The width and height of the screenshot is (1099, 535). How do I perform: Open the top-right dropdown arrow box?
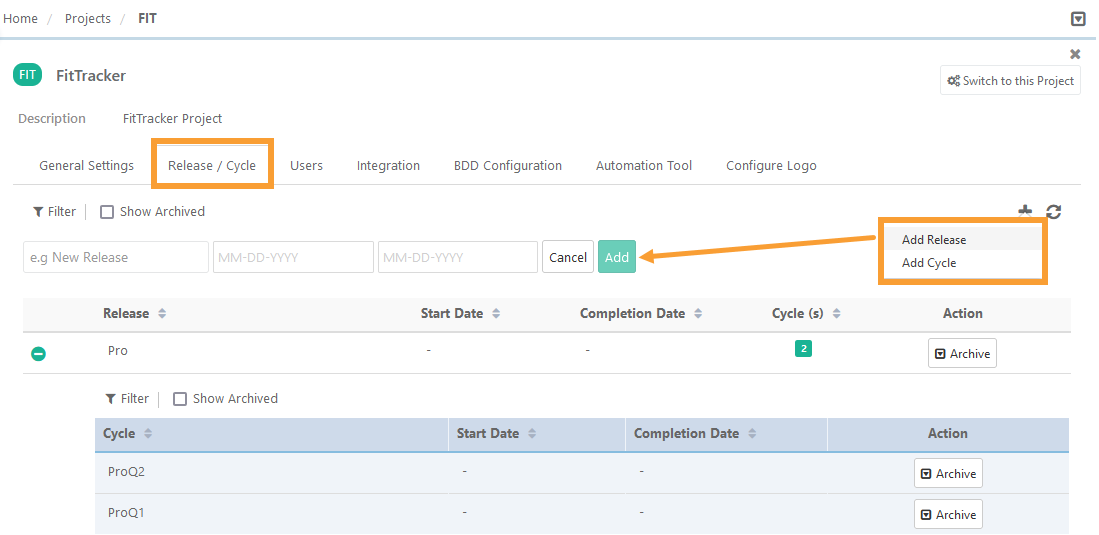tap(1078, 19)
